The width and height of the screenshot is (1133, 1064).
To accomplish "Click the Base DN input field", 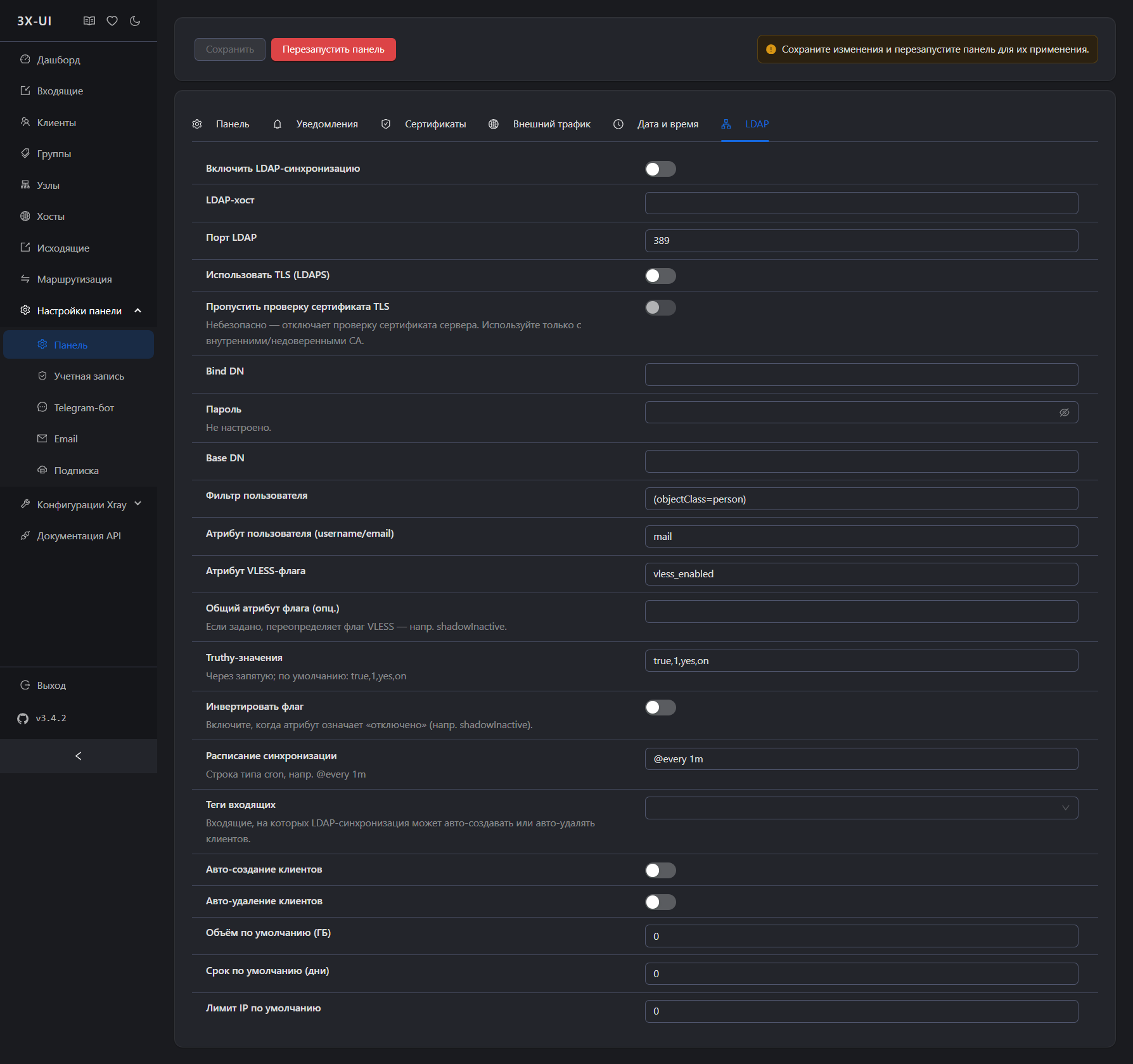I will (x=862, y=461).
